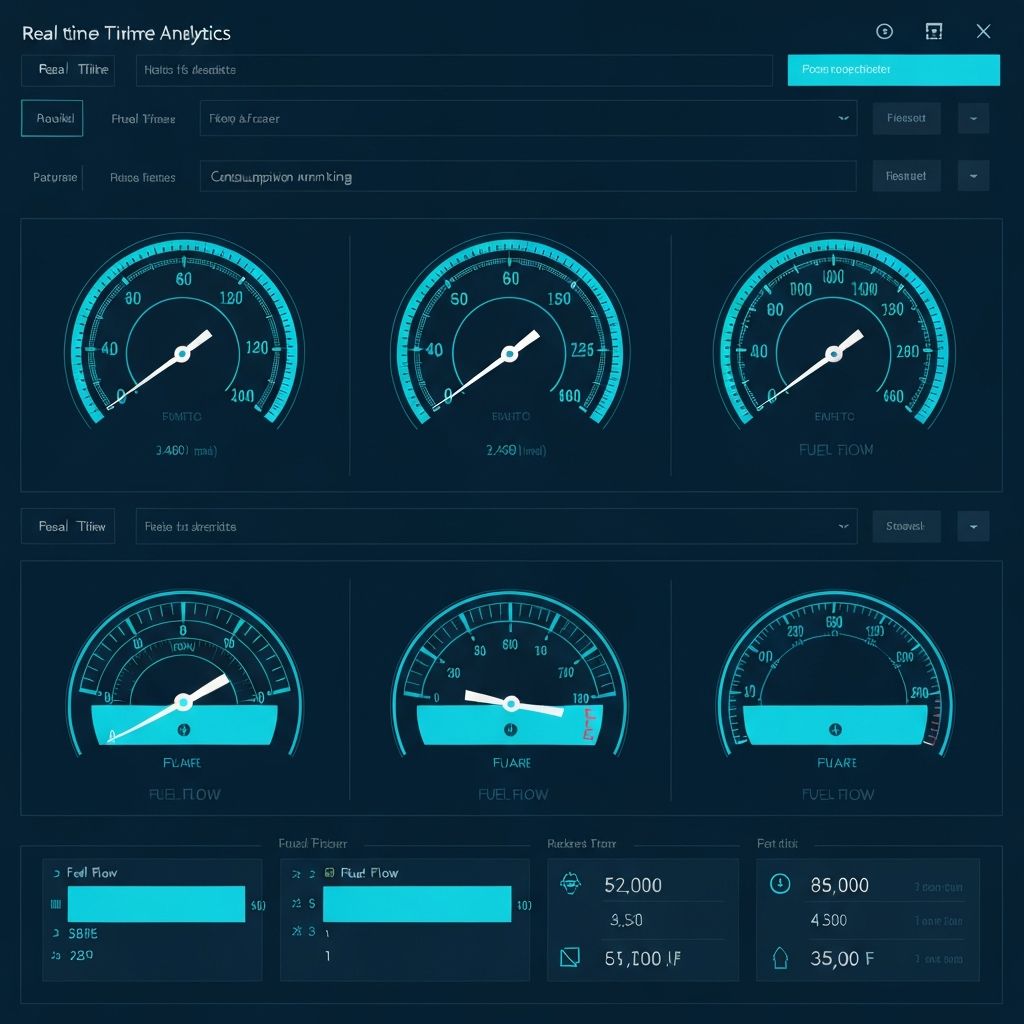Open the dropdown beside the first Fiesott button
The width and height of the screenshot is (1024, 1024).
pyautogui.click(x=973, y=118)
